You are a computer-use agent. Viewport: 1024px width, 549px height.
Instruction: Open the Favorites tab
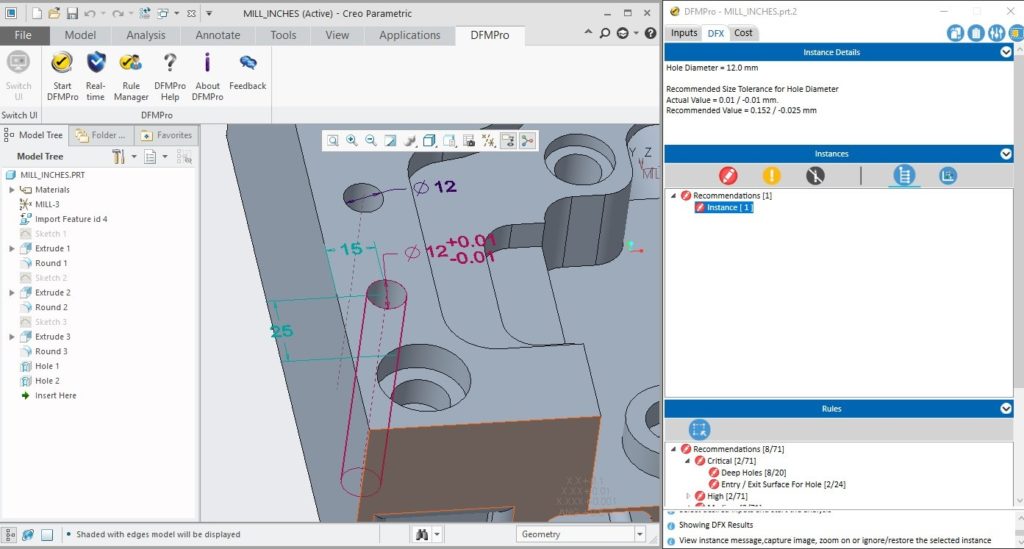[x=167, y=135]
